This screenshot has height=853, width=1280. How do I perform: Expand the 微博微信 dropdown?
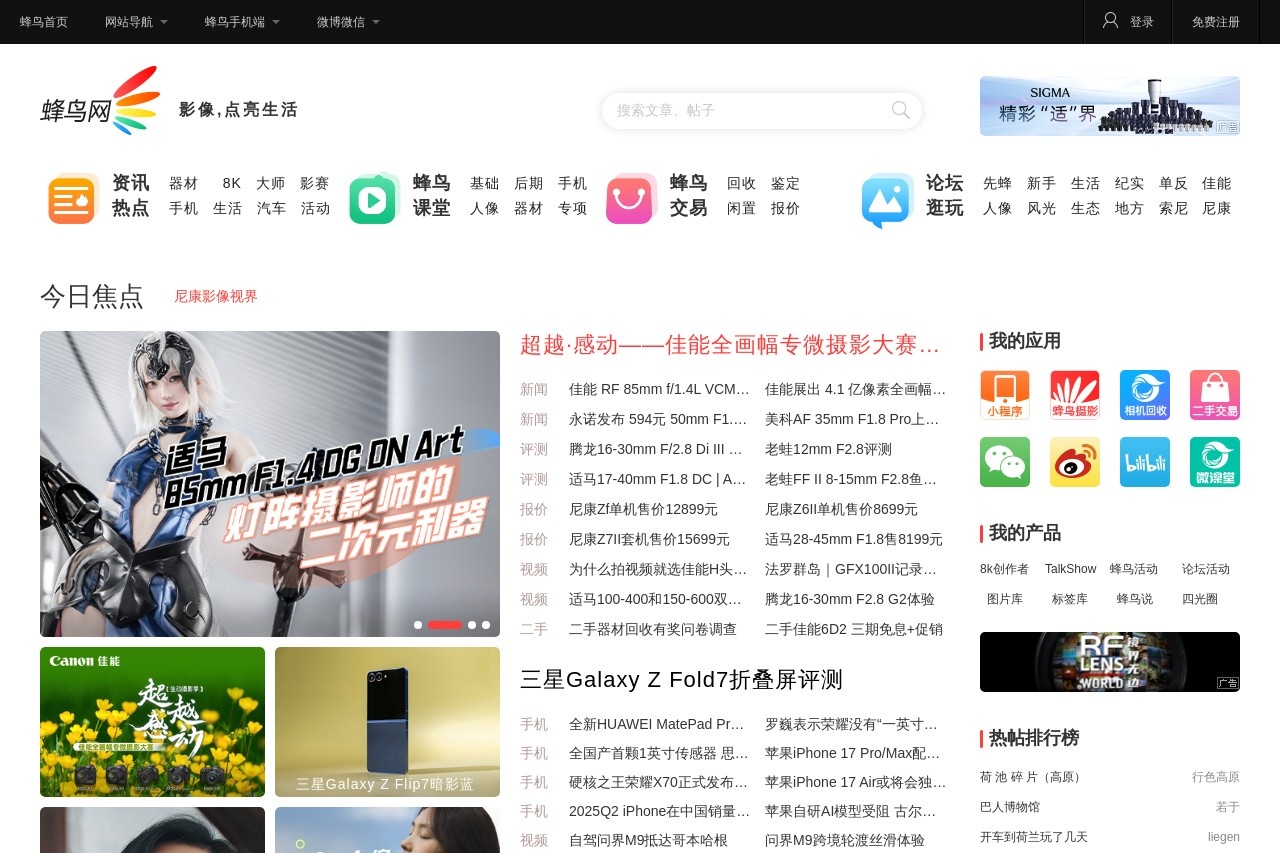pyautogui.click(x=348, y=22)
